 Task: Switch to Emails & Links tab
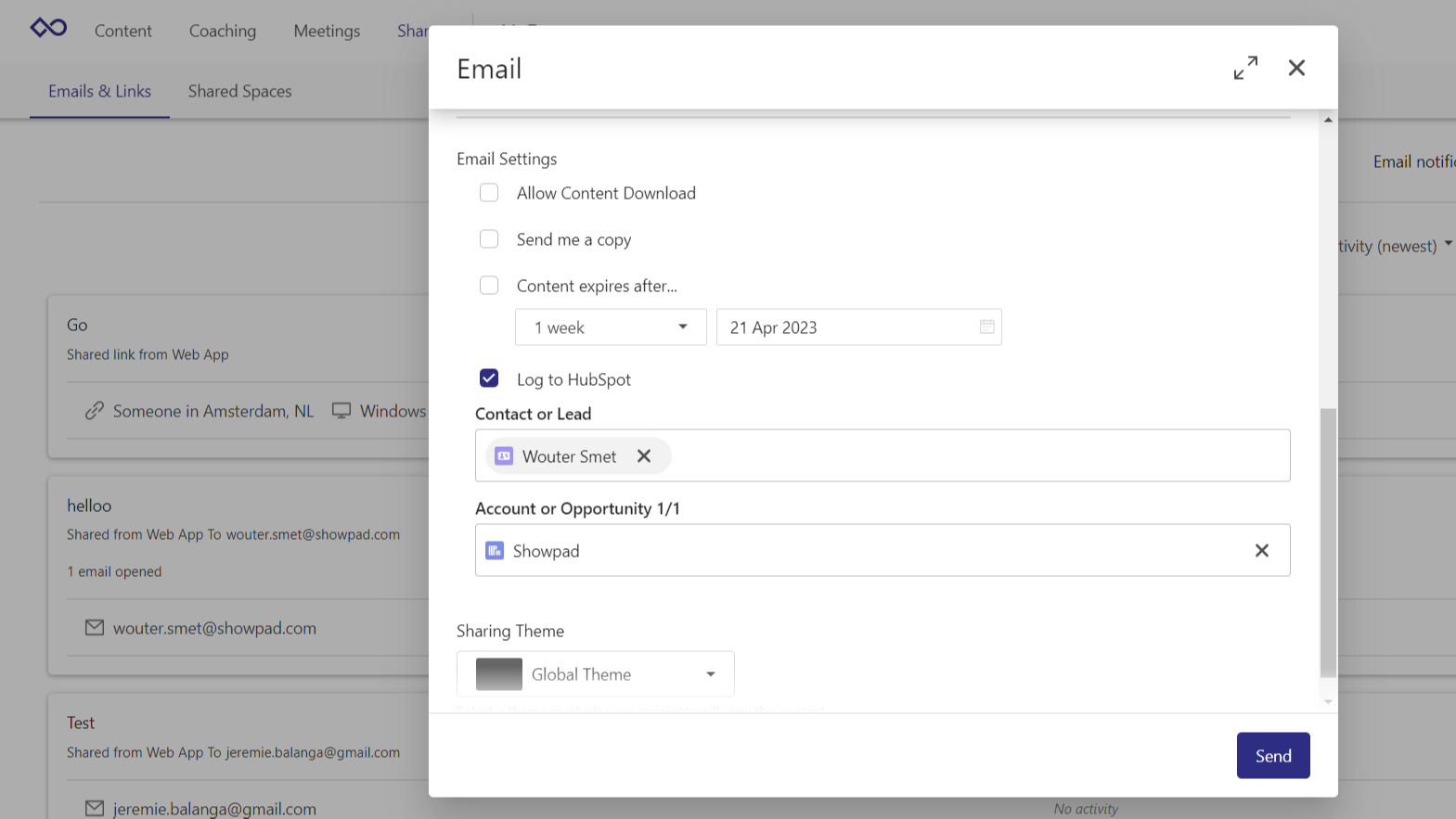click(x=99, y=91)
